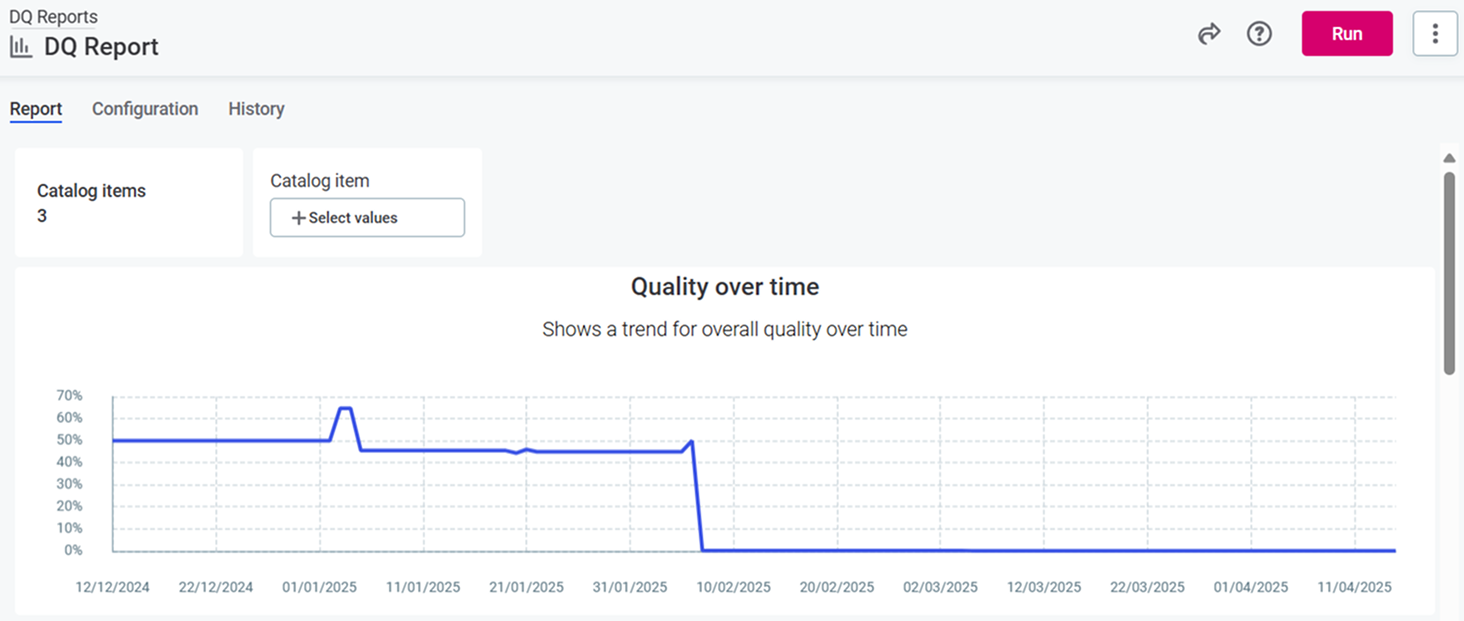Click the Catalog items count 3

coord(41,215)
